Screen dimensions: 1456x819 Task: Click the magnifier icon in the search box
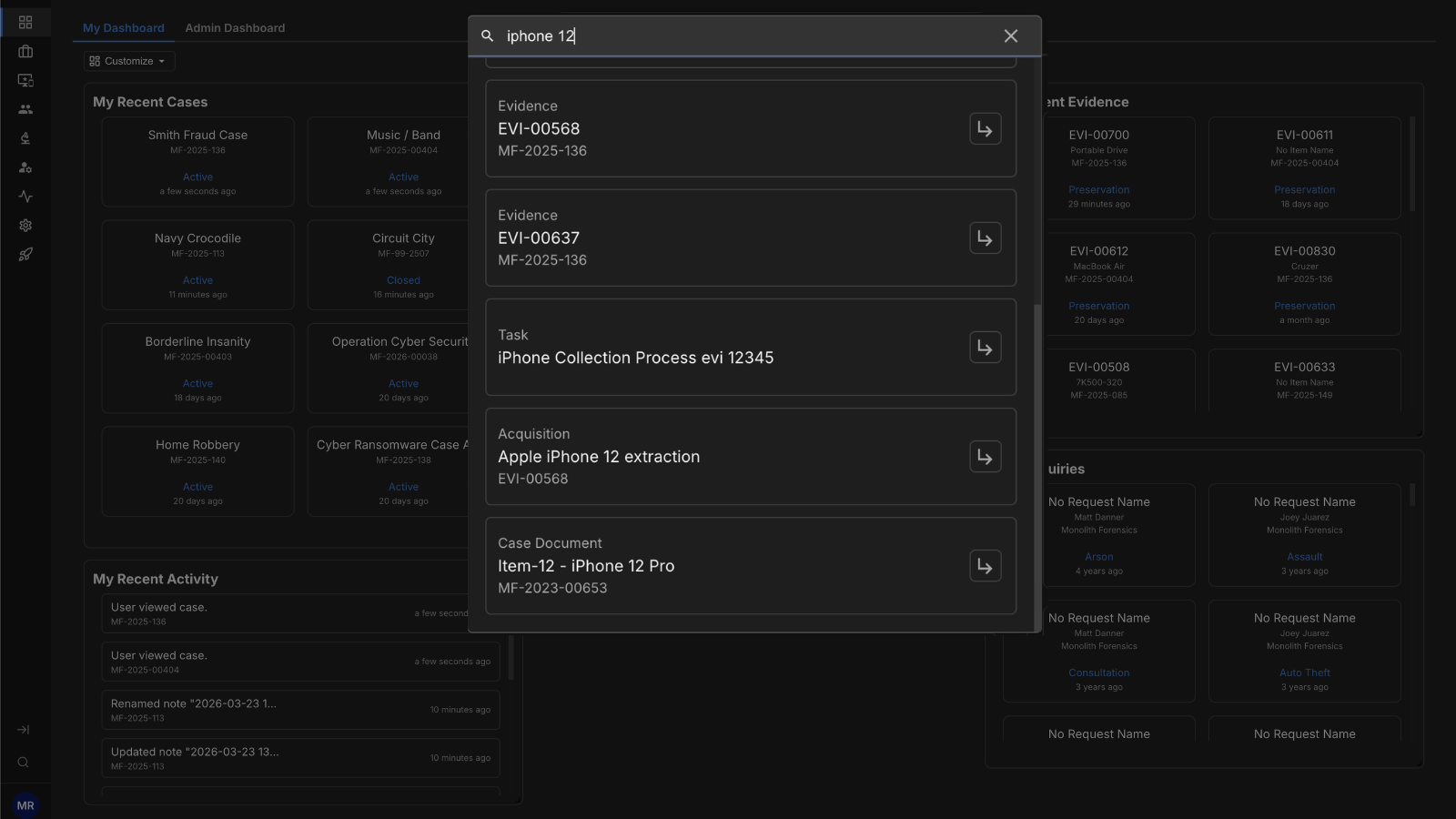pyautogui.click(x=487, y=36)
